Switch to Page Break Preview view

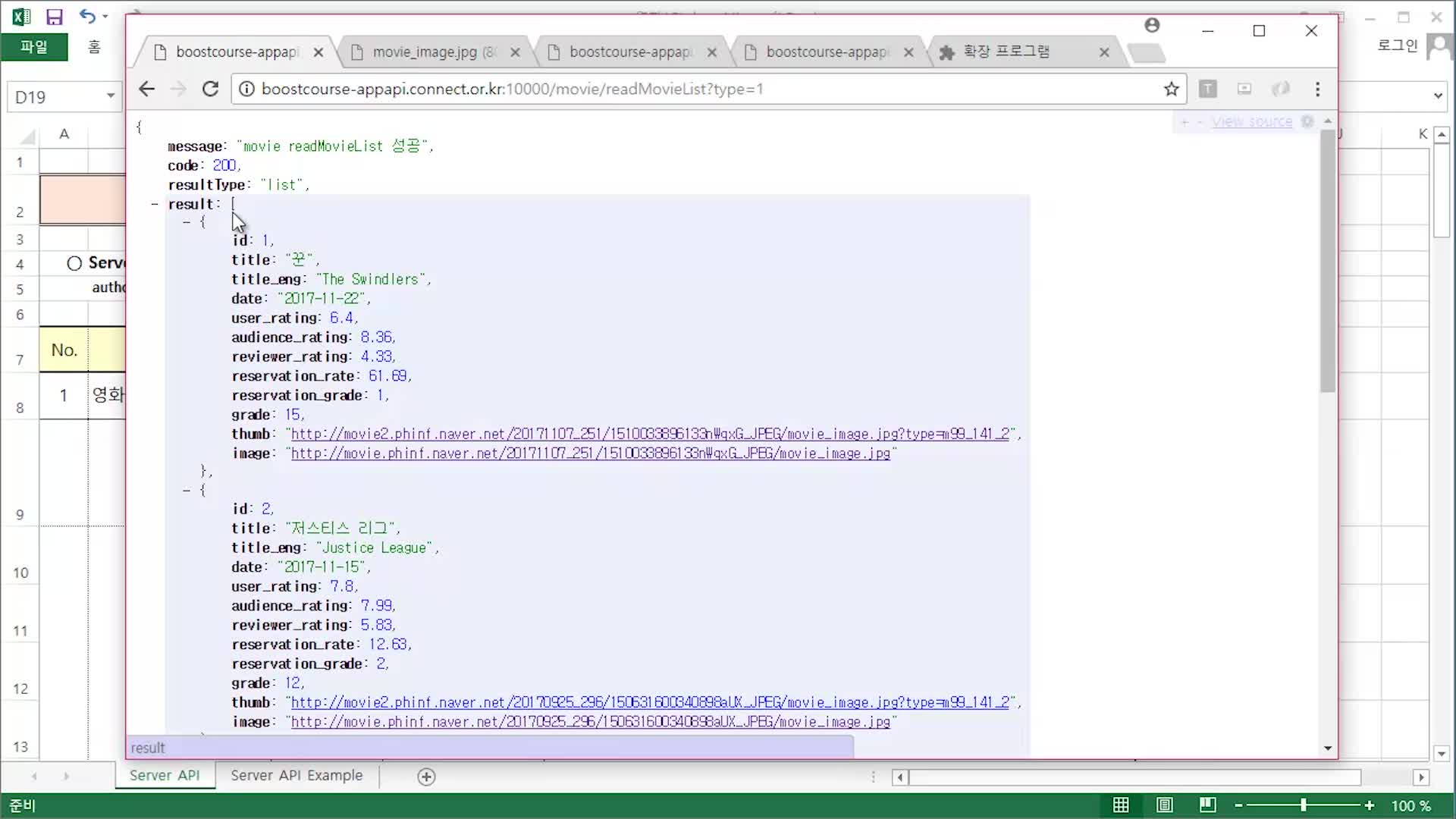1207,805
